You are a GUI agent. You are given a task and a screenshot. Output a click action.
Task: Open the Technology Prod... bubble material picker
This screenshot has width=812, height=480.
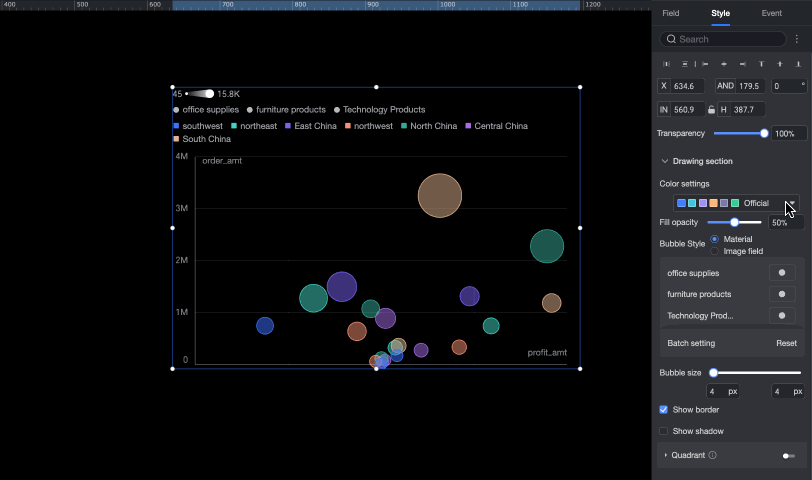tap(782, 315)
